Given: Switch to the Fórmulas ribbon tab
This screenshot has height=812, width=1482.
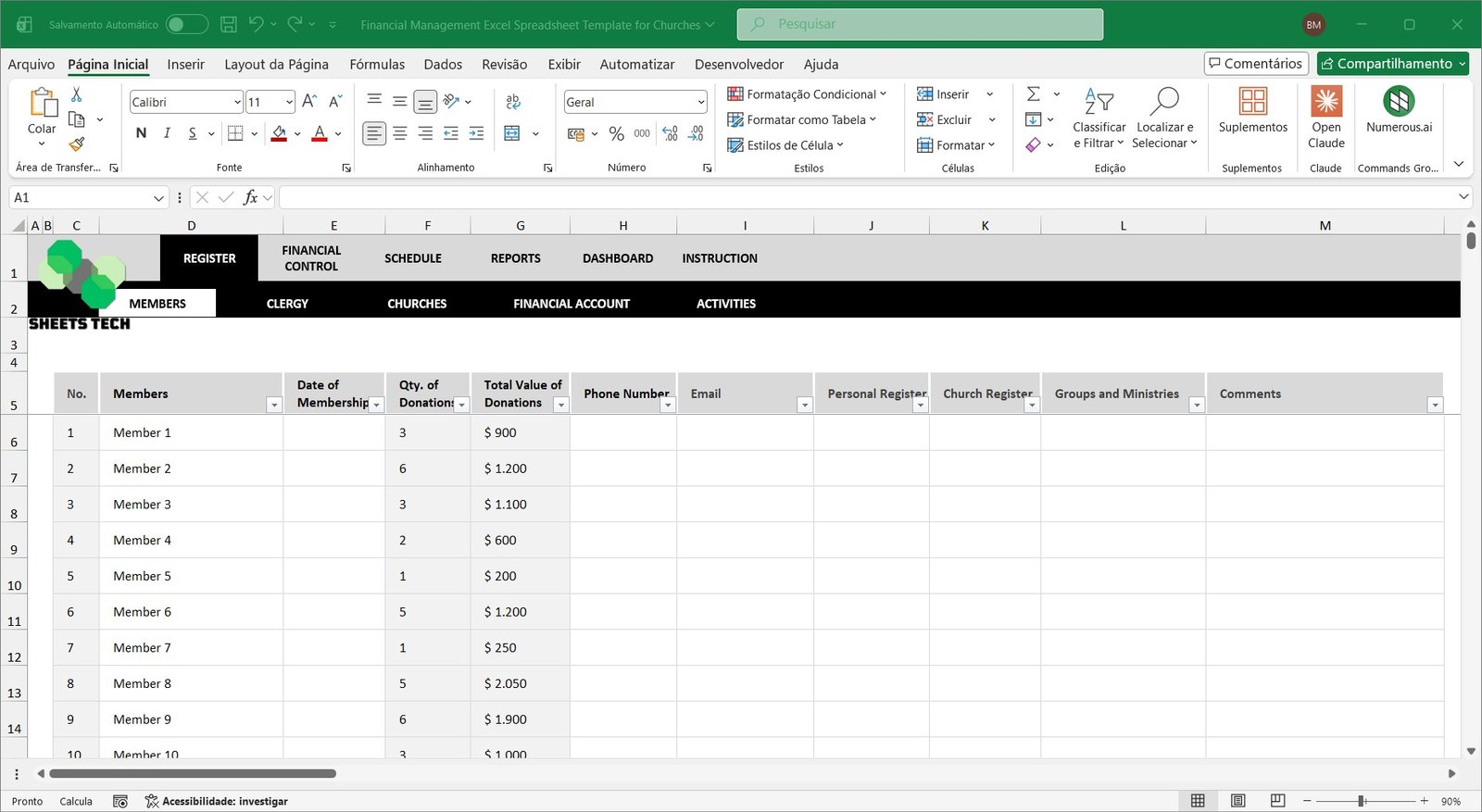Looking at the screenshot, I should coord(376,64).
